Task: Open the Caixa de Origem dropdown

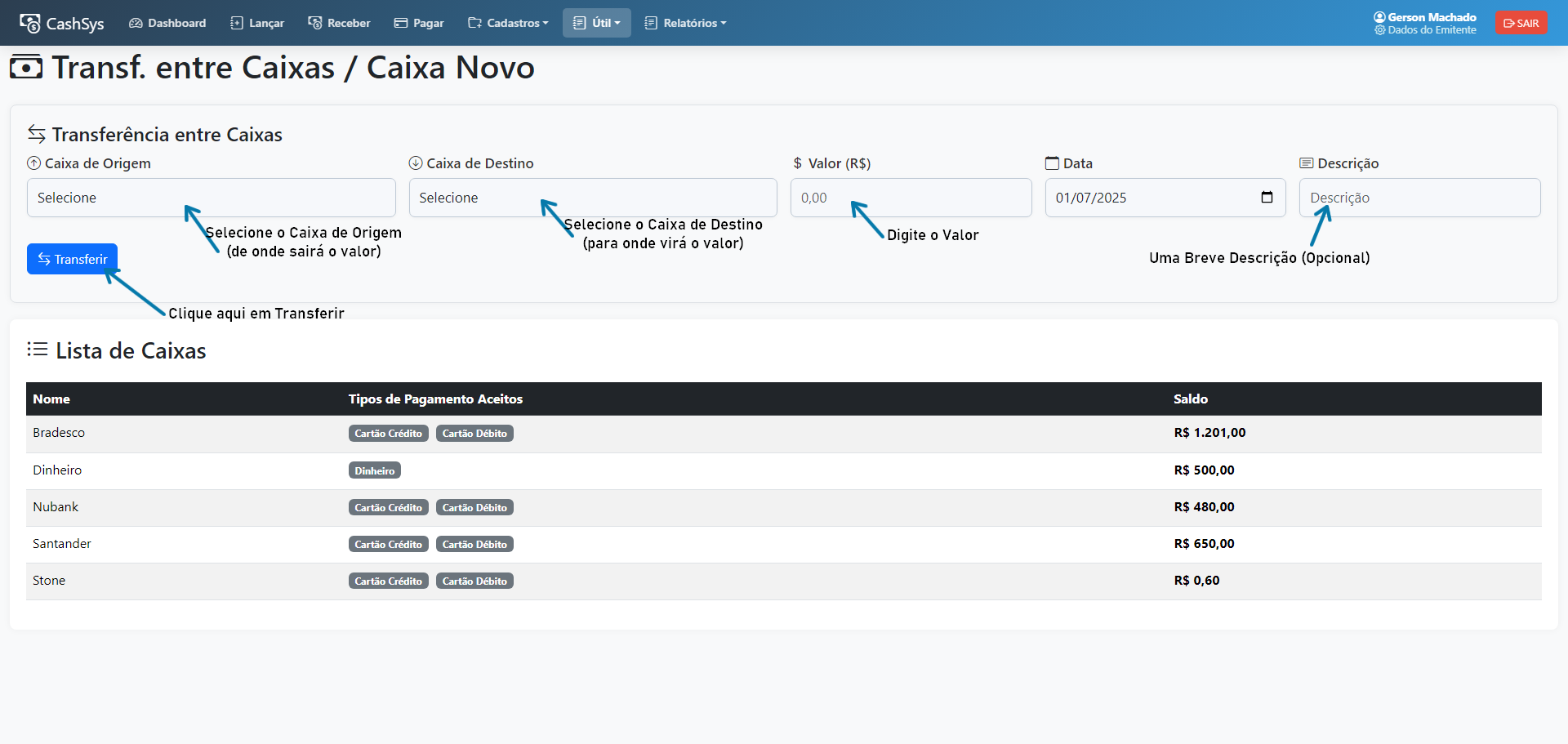Action: (211, 198)
